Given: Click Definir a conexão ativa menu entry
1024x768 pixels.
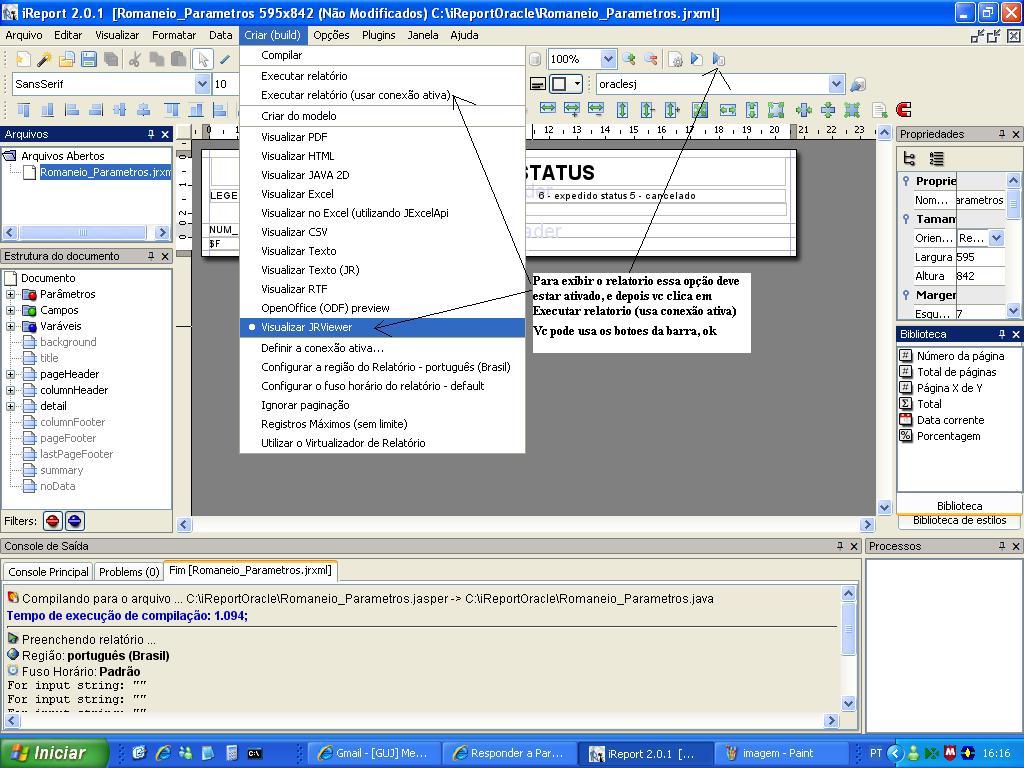Looking at the screenshot, I should point(382,348).
